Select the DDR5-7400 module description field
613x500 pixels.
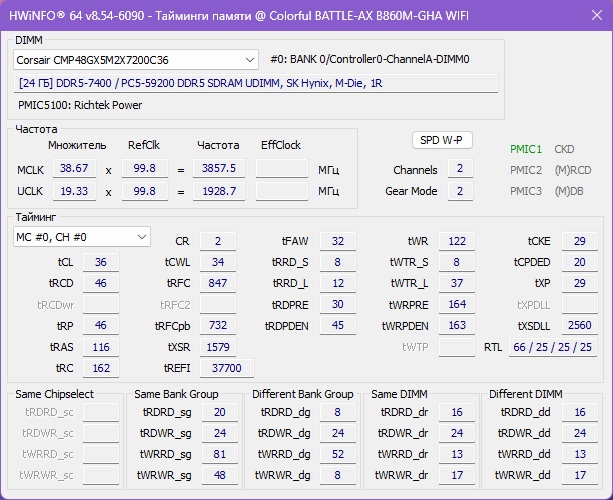click(256, 83)
